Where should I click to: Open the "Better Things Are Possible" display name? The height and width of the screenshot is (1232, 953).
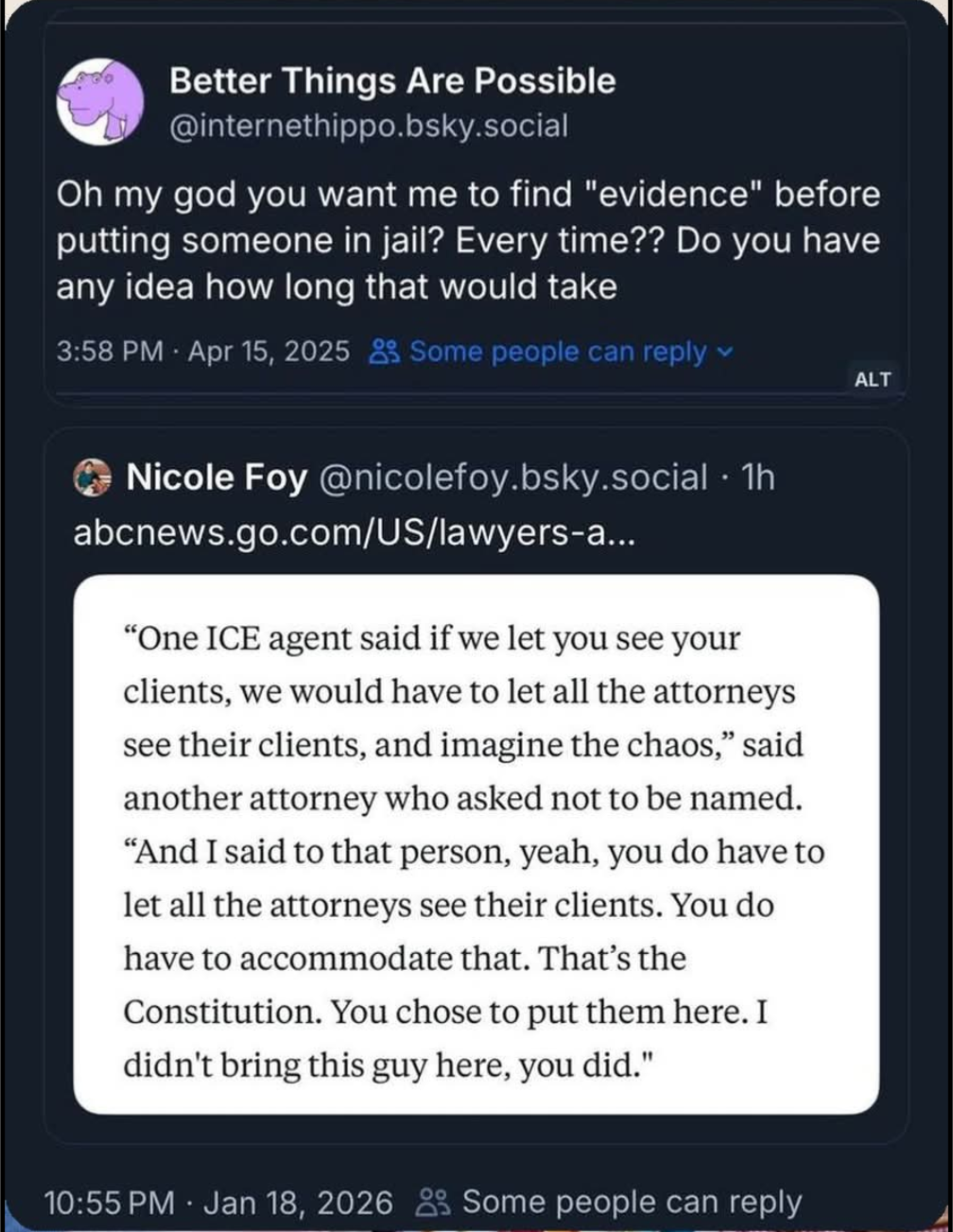[x=392, y=81]
